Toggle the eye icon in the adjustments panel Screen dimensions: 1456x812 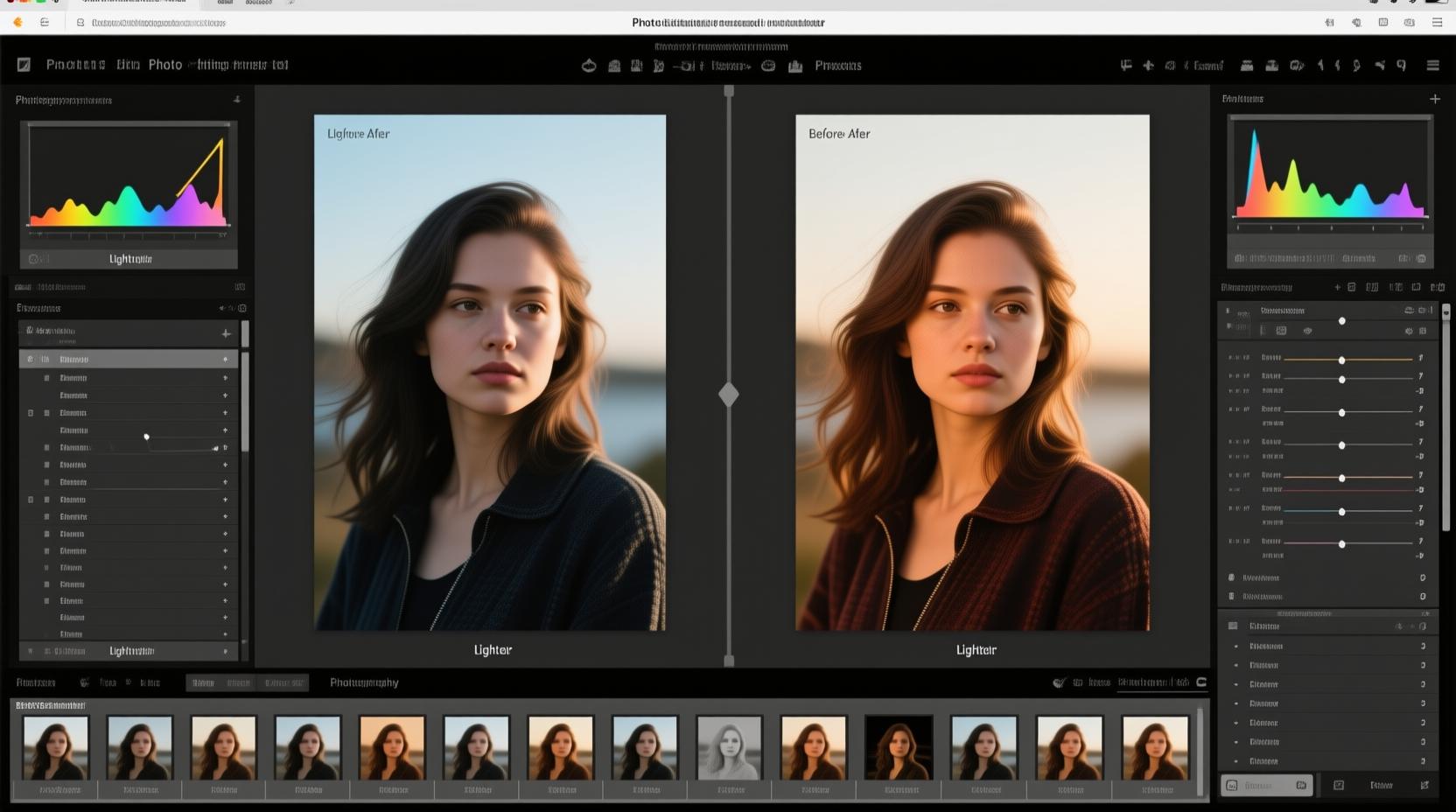[1307, 331]
